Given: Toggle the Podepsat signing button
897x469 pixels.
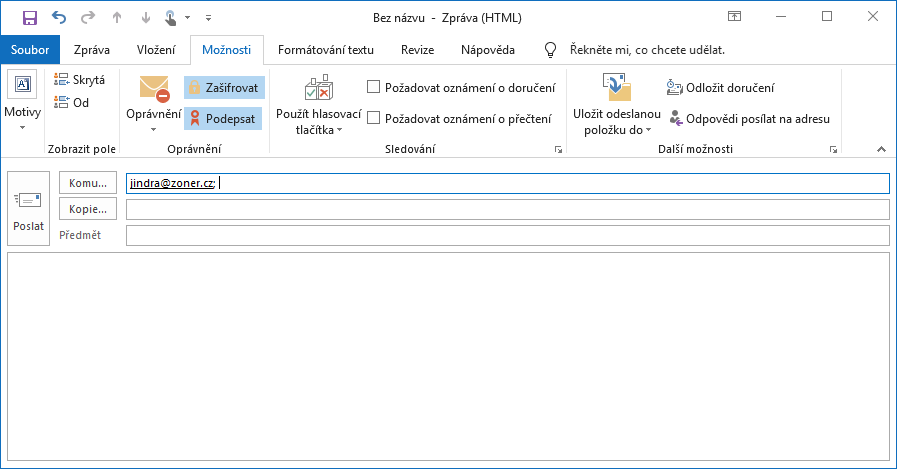Looking at the screenshot, I should [x=224, y=119].
